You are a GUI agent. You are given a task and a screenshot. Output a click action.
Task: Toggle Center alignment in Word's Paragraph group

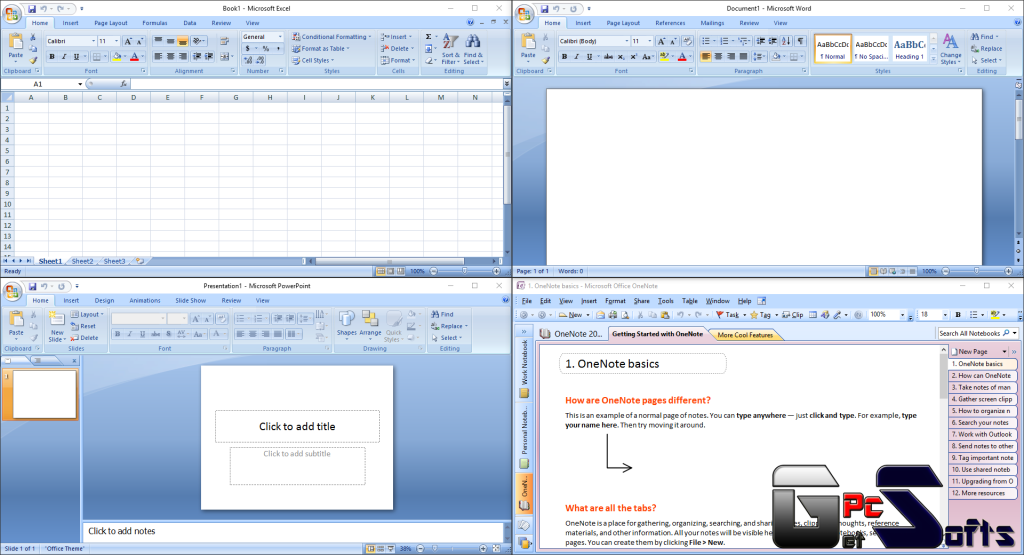click(718, 57)
